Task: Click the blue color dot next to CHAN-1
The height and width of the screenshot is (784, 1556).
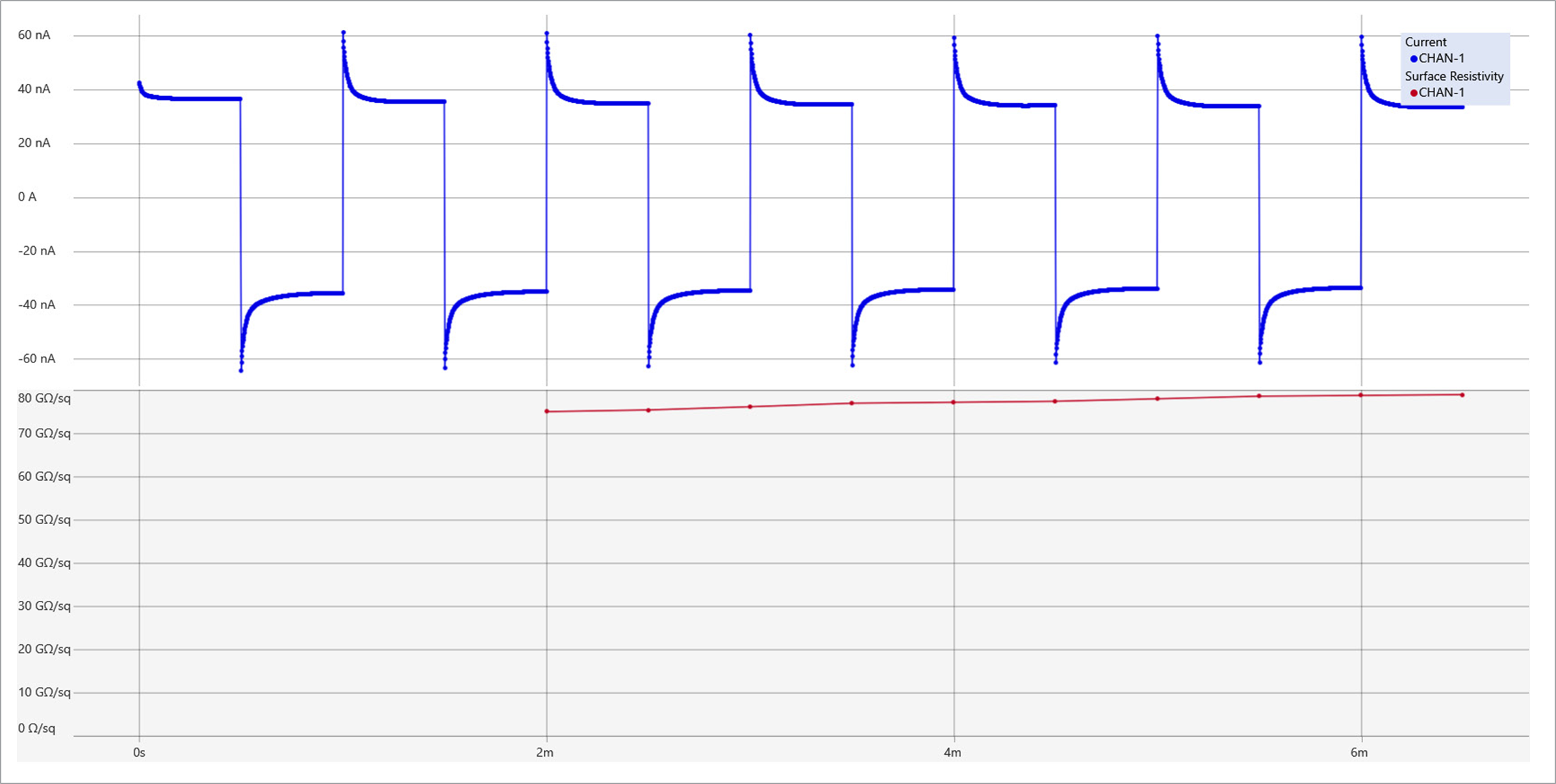Action: coord(1414,58)
